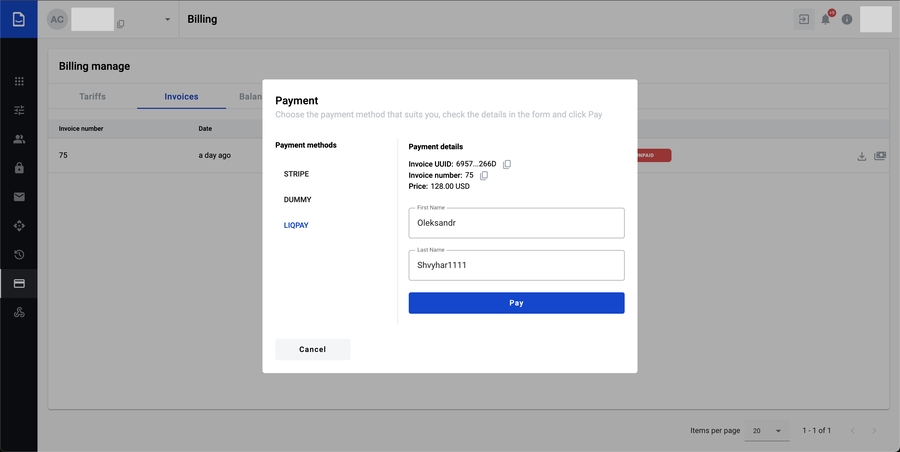
Task: Open the mail envelope icon in sidebar
Action: click(19, 197)
